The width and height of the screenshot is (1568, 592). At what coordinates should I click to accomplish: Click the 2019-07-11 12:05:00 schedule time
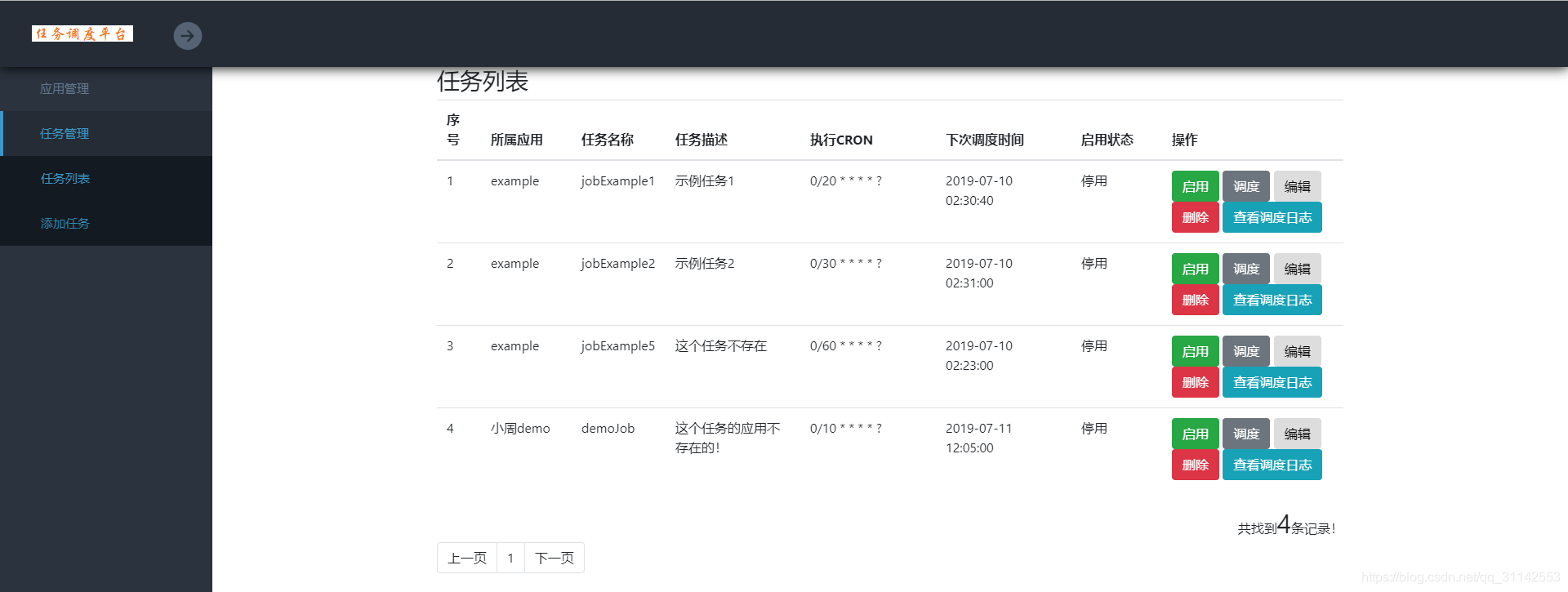pos(979,438)
